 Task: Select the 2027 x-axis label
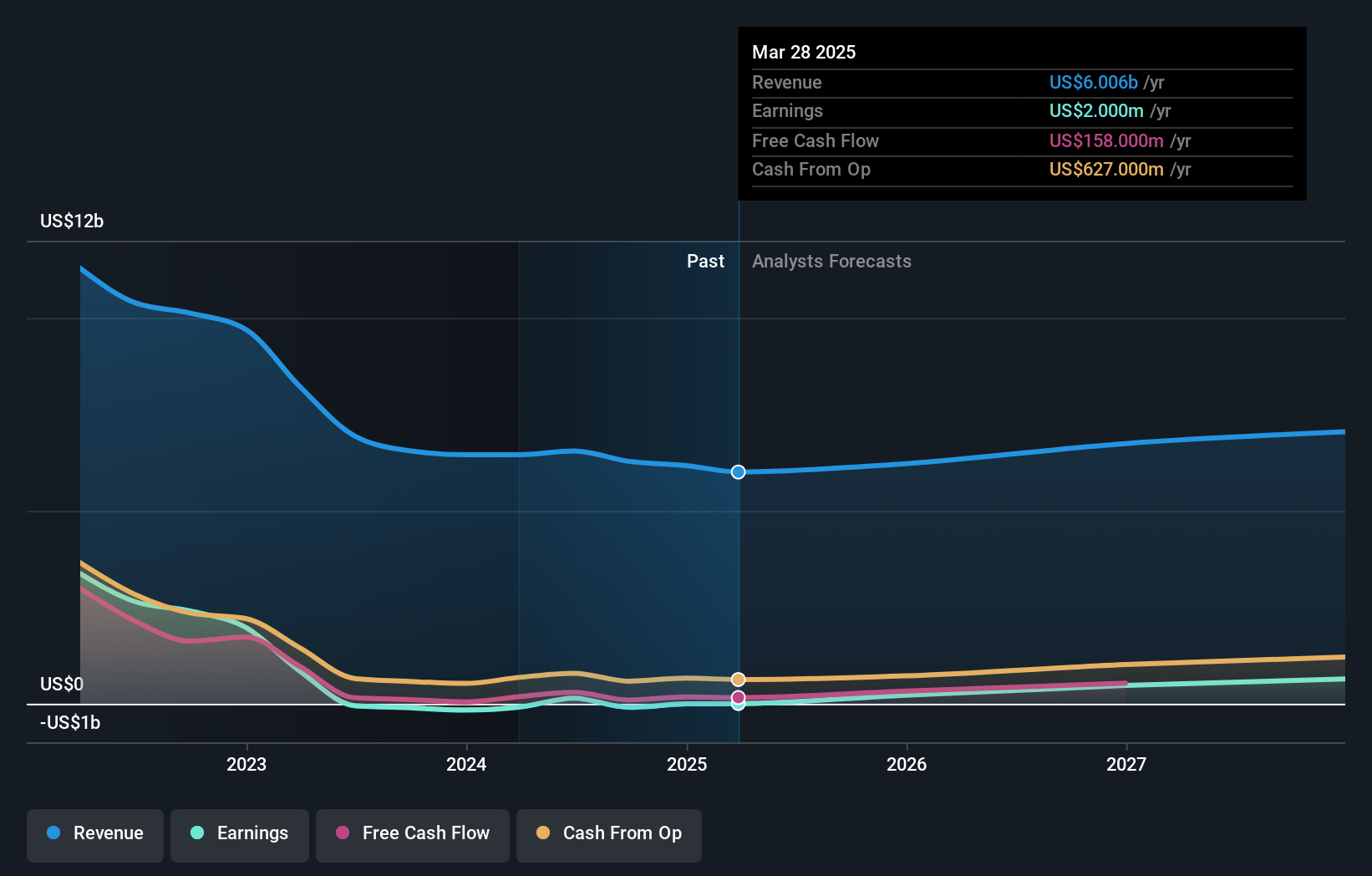(1126, 764)
